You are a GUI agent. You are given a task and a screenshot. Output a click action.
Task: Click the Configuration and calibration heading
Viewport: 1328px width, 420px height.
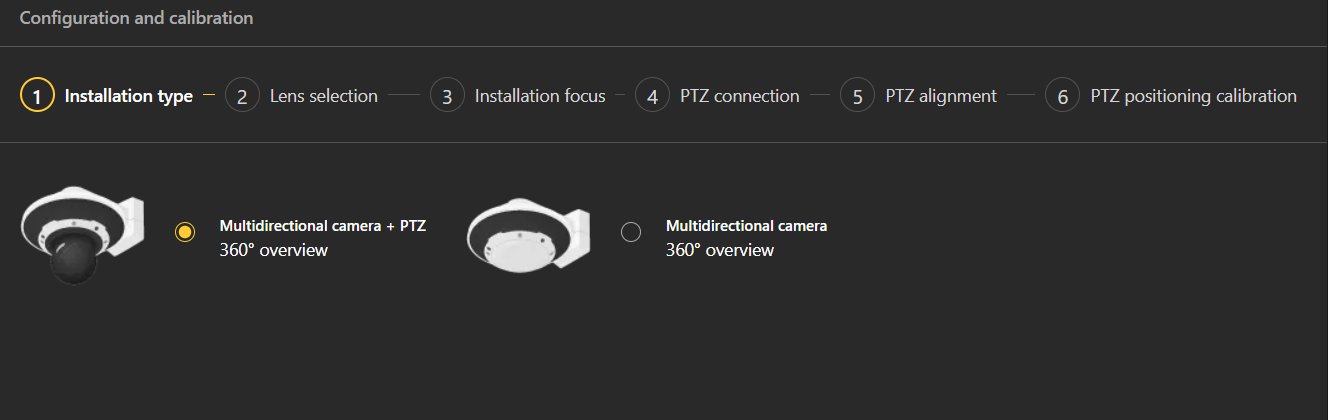click(x=136, y=18)
